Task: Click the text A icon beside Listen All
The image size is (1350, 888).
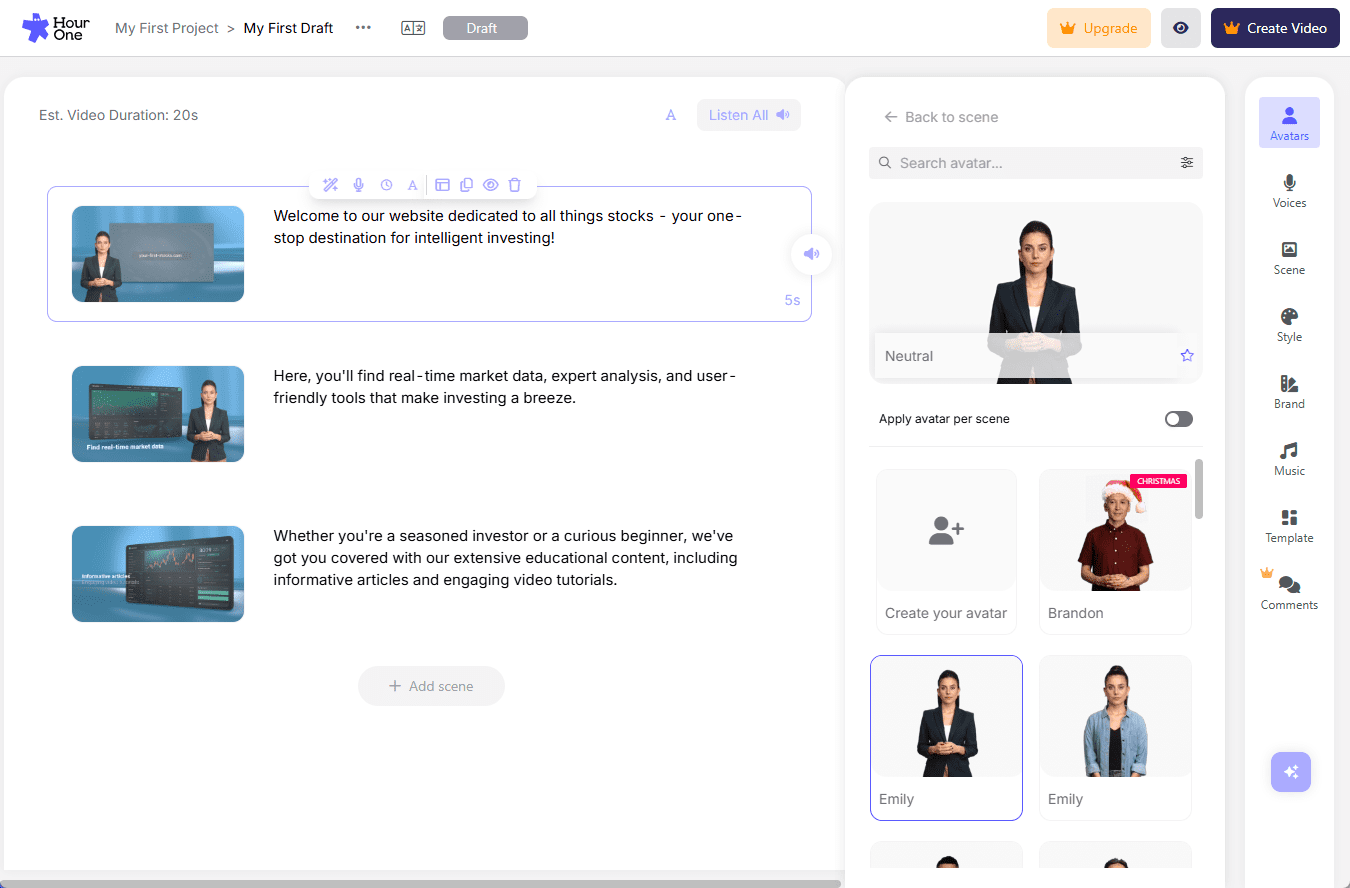Action: (x=671, y=115)
